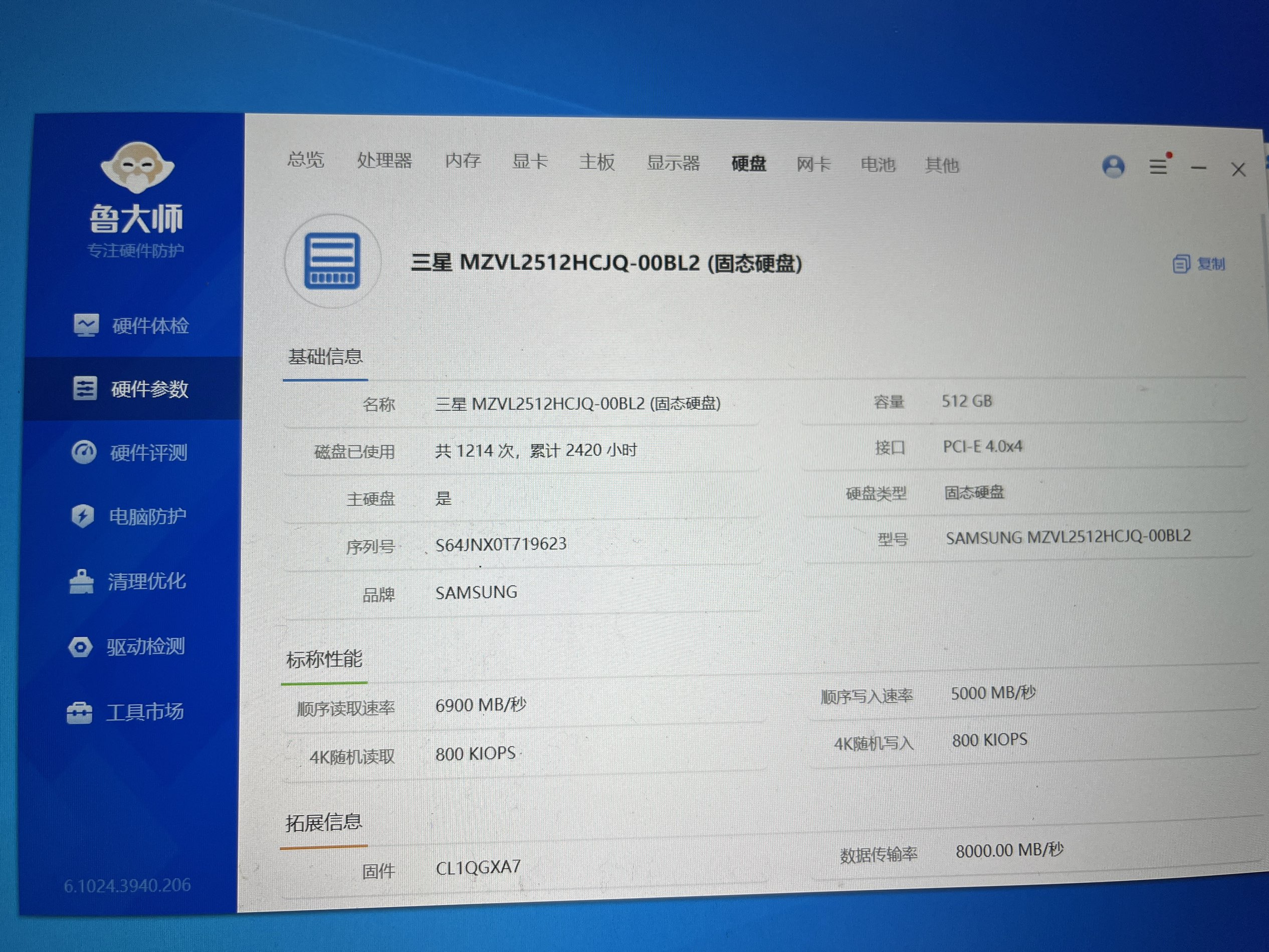Minimize the 鲁大师 window
1269x952 pixels.
click(x=1198, y=168)
